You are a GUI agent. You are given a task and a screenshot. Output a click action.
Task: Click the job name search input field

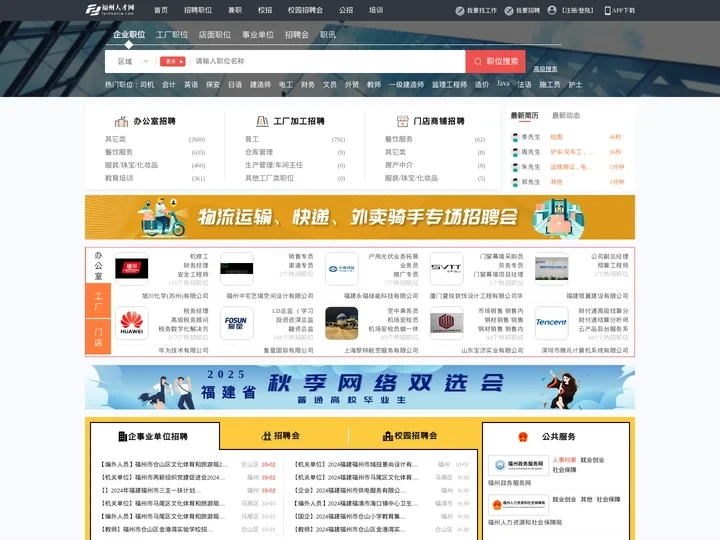[328, 61]
